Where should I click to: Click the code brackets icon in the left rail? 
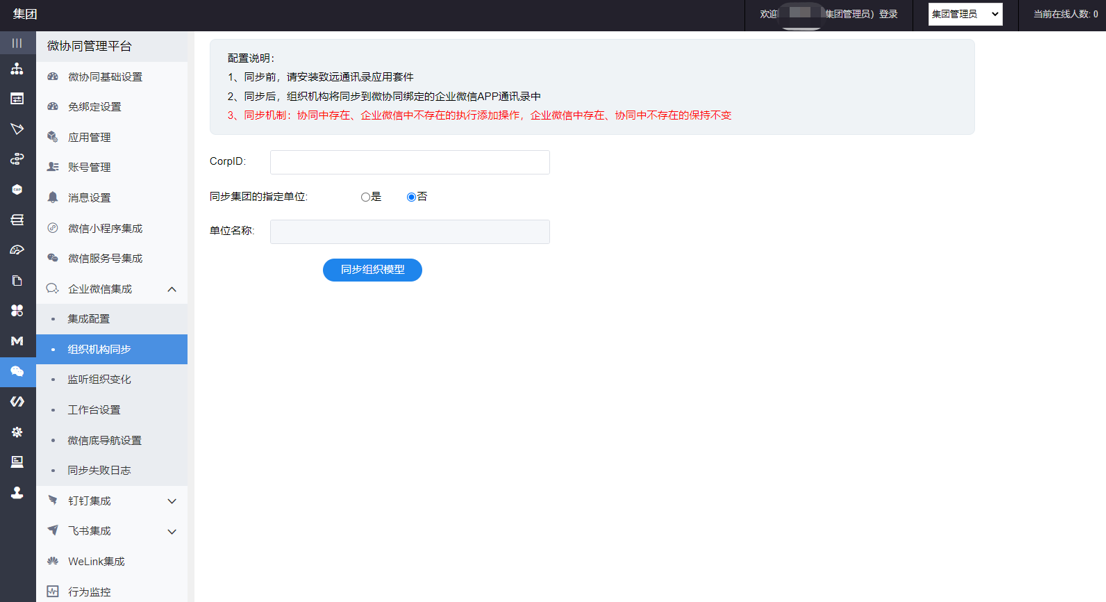point(17,401)
